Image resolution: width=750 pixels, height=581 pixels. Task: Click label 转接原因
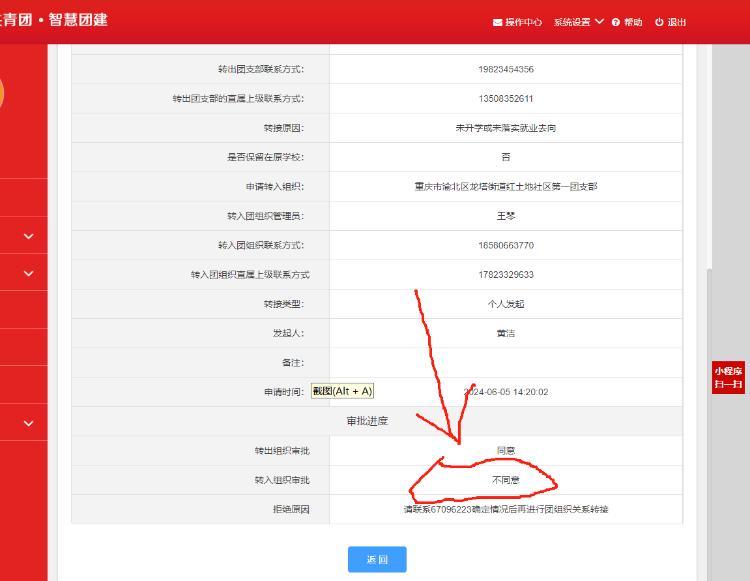point(284,128)
